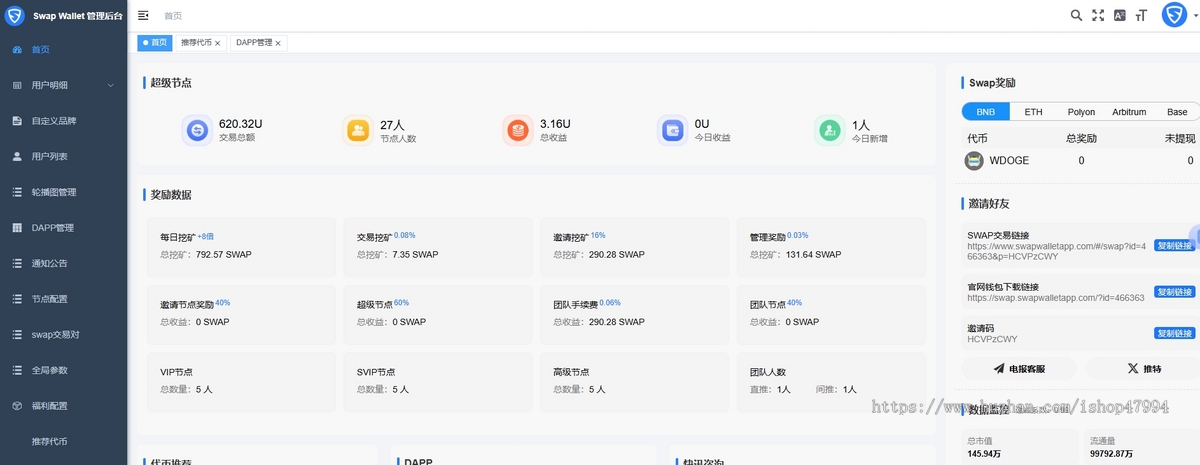Switch to the 推荐代币 page tab

click(x=200, y=43)
